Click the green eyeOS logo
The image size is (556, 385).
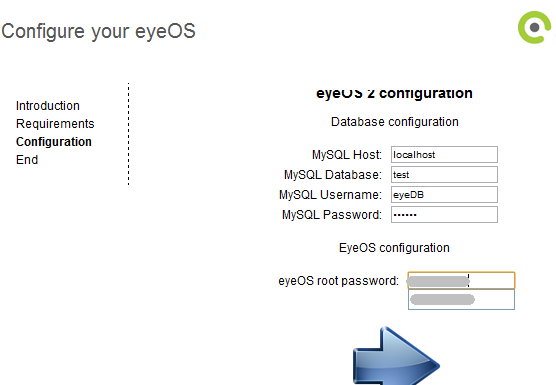(535, 27)
